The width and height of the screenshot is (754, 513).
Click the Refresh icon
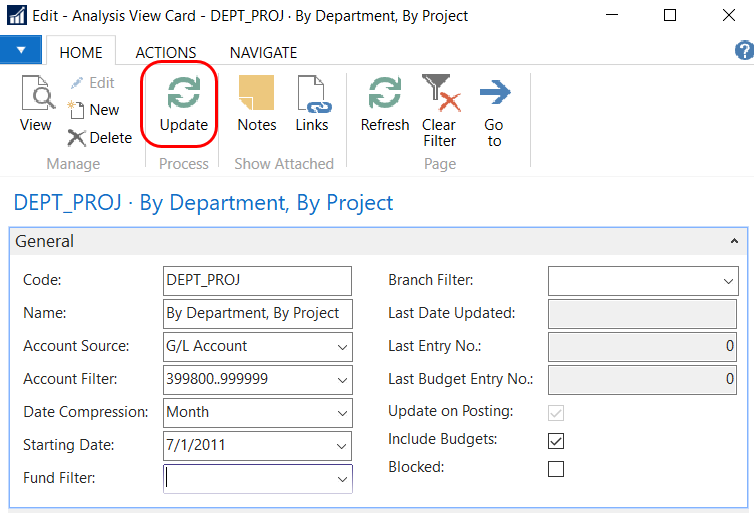point(385,94)
